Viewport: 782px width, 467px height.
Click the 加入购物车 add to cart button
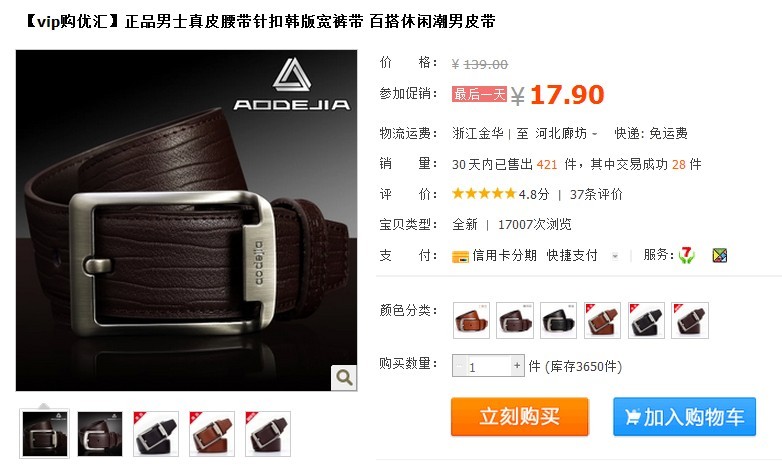[684, 417]
